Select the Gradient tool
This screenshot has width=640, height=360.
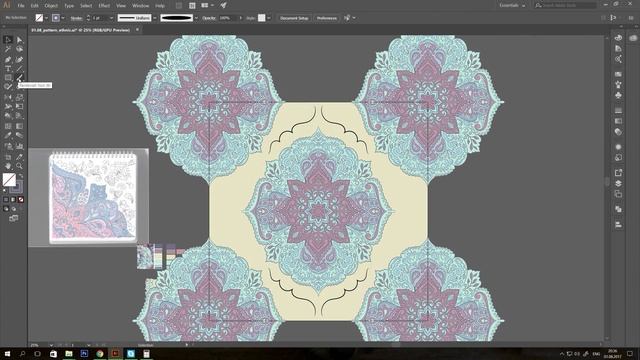pos(19,126)
